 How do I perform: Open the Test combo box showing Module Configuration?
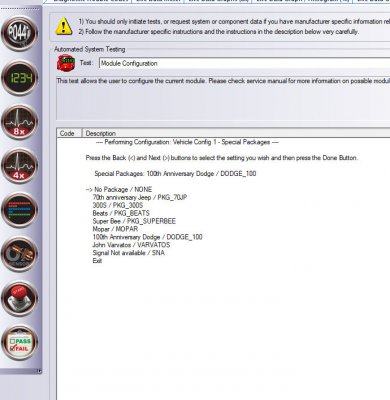pyautogui.click(x=244, y=63)
